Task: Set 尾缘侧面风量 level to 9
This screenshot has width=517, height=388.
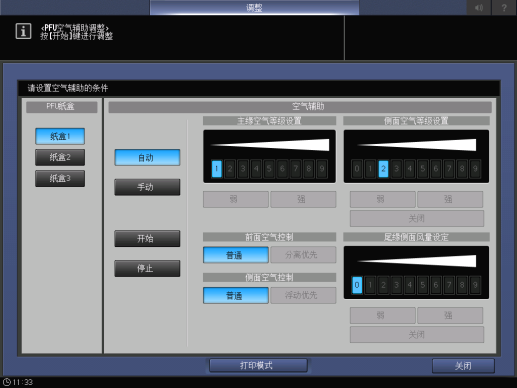Action: [x=475, y=285]
